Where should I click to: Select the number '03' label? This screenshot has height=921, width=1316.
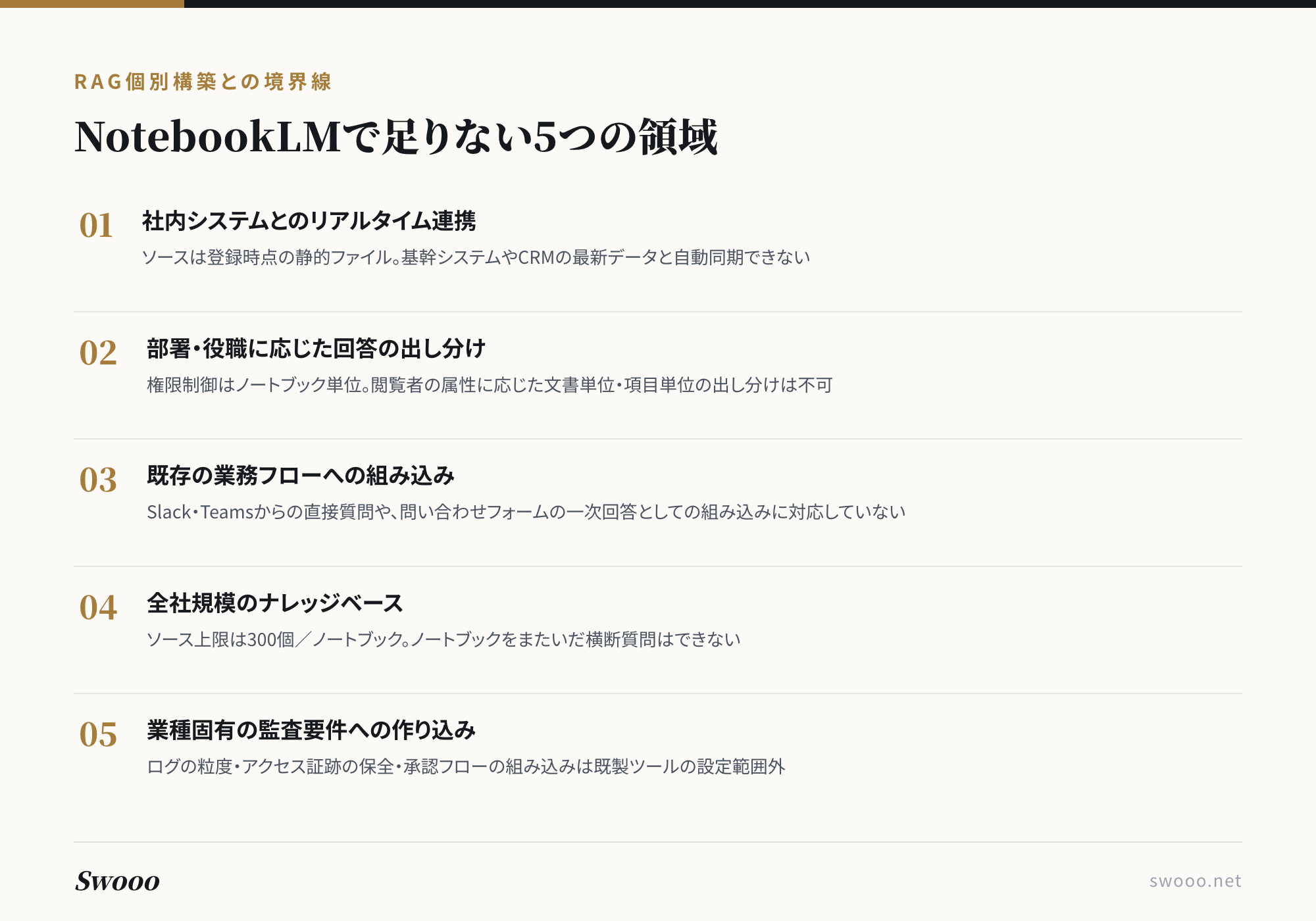98,480
